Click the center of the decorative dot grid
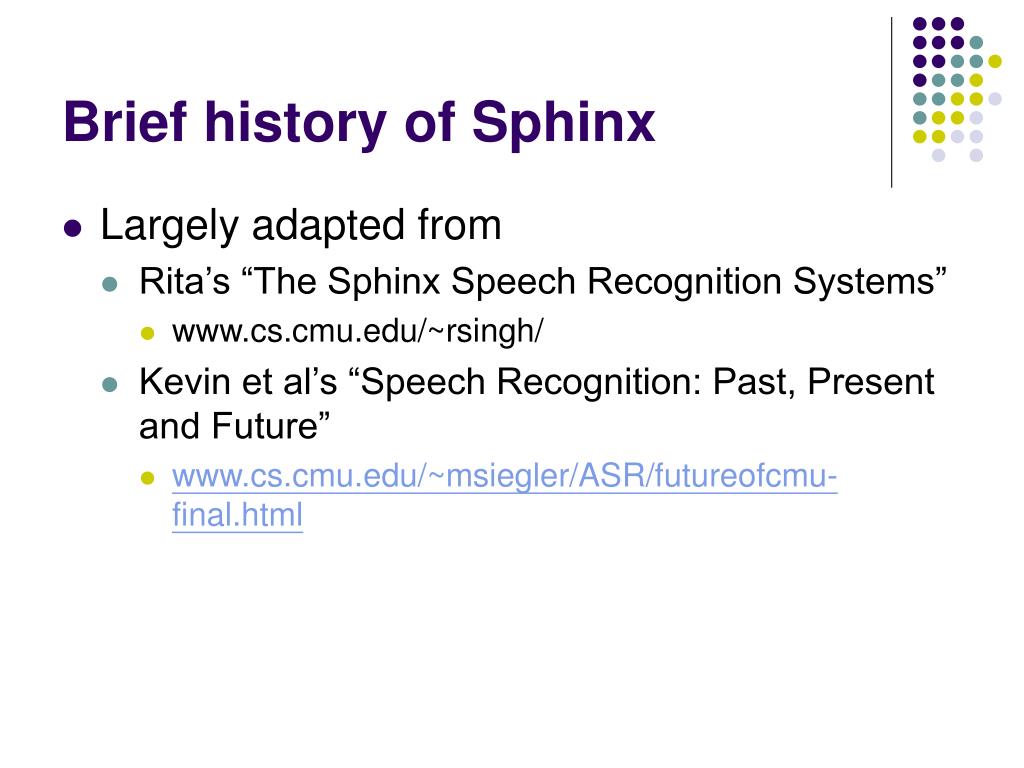Viewport: 1024px width, 768px height. [x=957, y=89]
